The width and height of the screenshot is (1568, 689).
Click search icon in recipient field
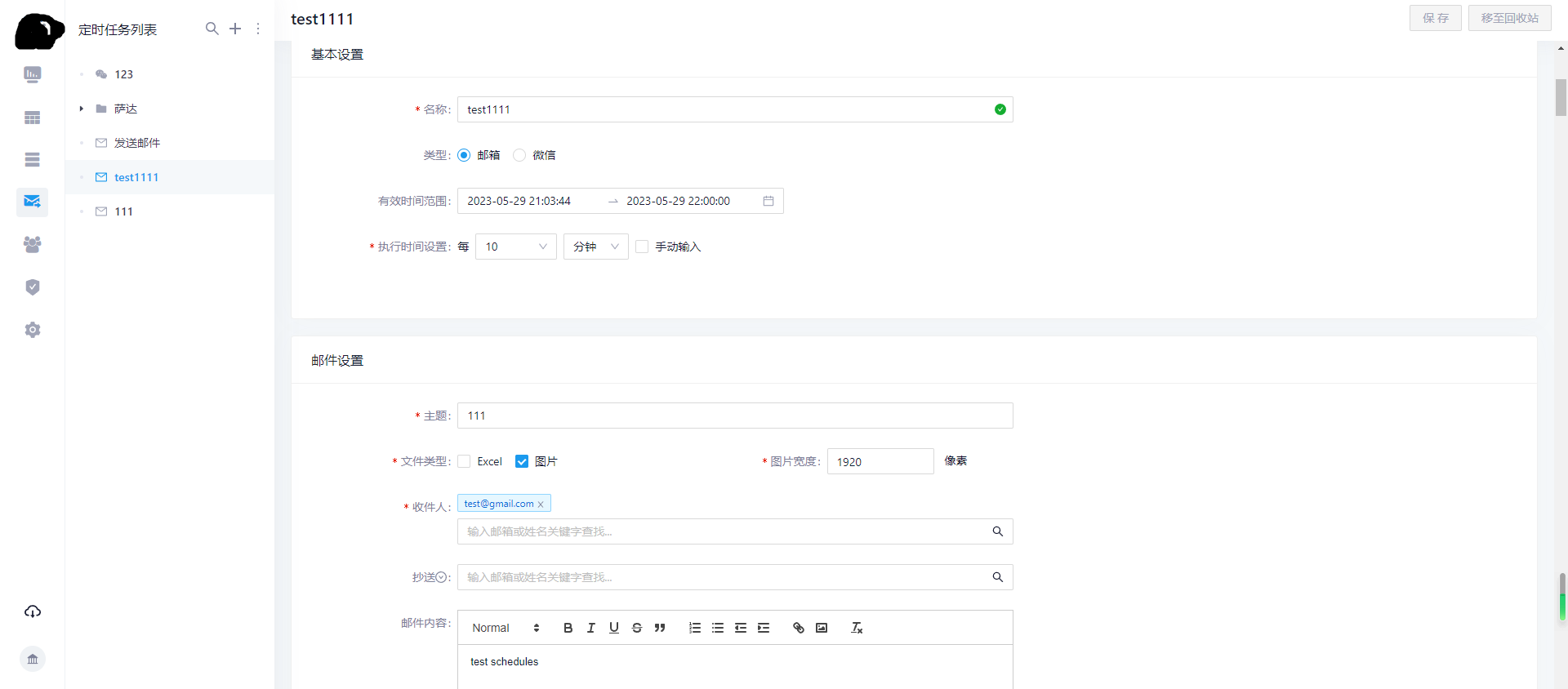997,531
